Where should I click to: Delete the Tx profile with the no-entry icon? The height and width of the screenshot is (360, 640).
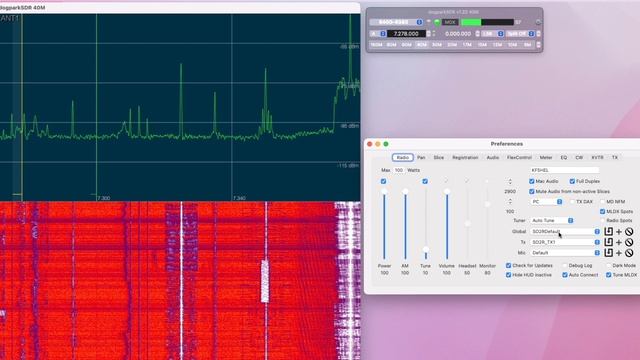pos(629,242)
